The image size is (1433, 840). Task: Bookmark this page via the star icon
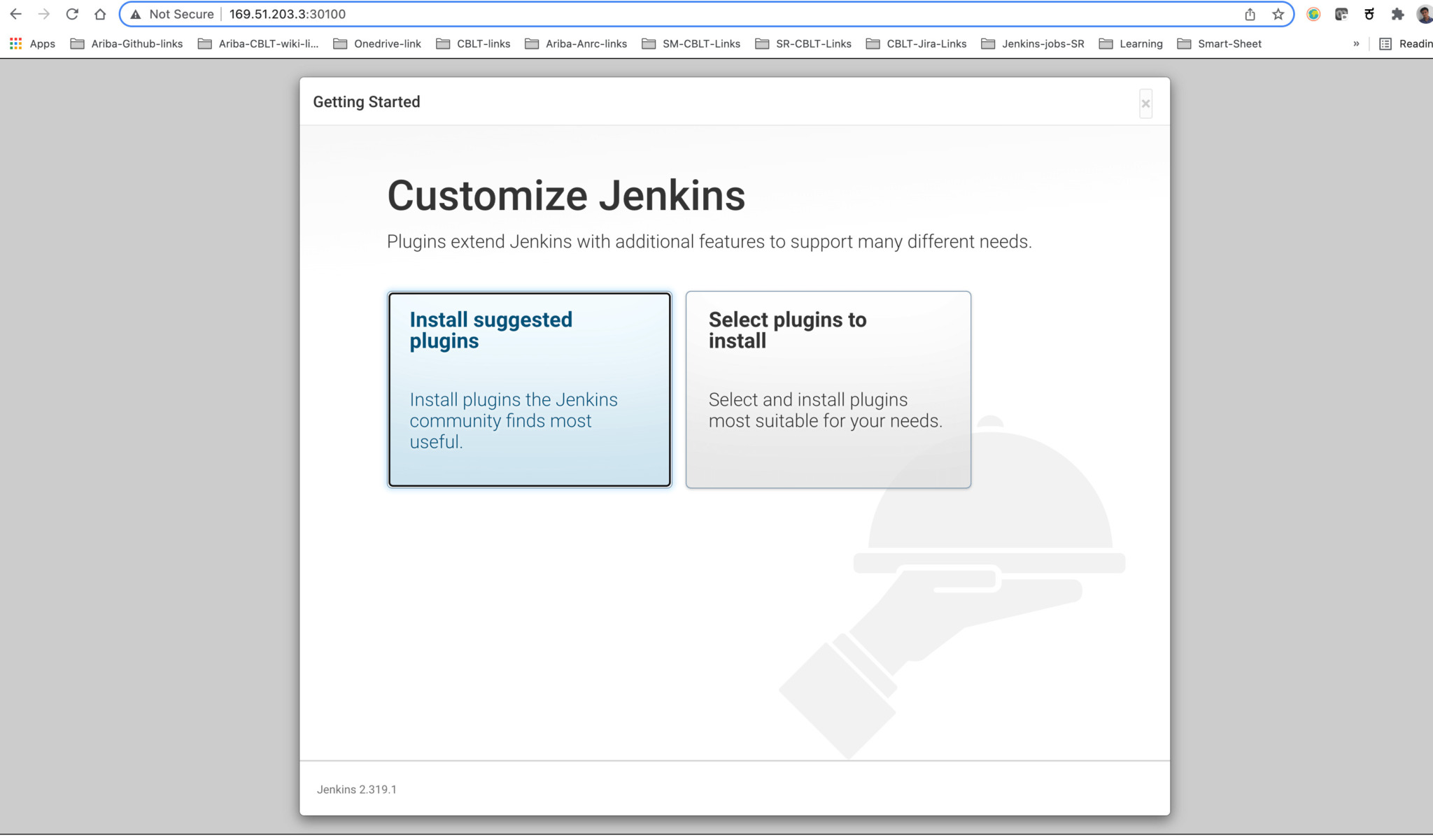click(1278, 13)
